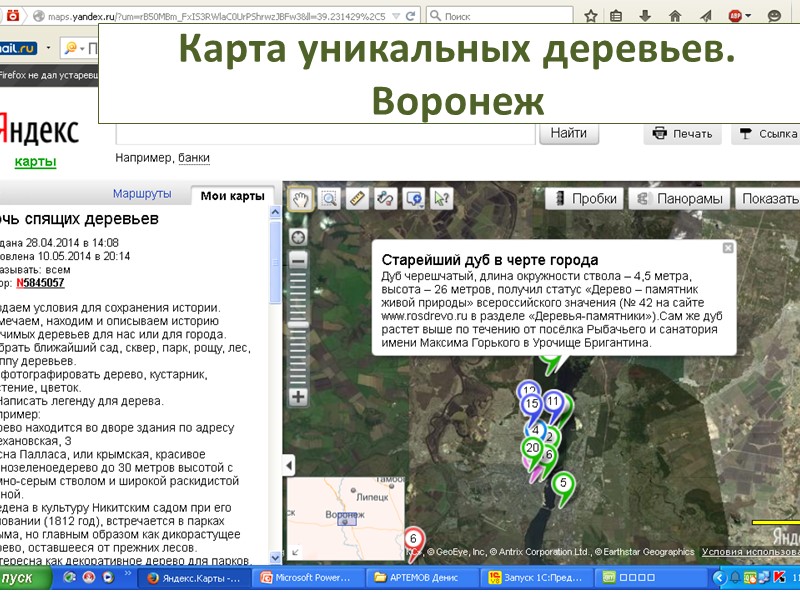Toggle the Панорамы panoramas layer
800x600 pixels.
(x=680, y=198)
